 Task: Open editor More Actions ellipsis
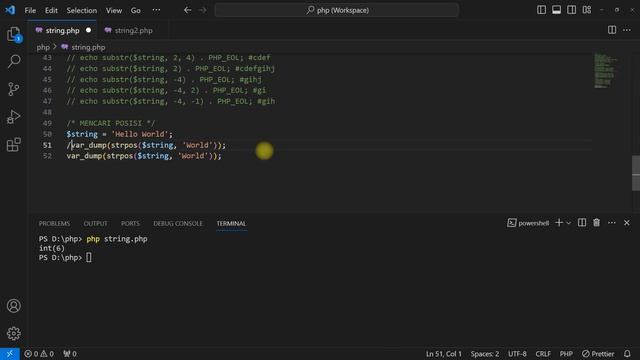(627, 30)
